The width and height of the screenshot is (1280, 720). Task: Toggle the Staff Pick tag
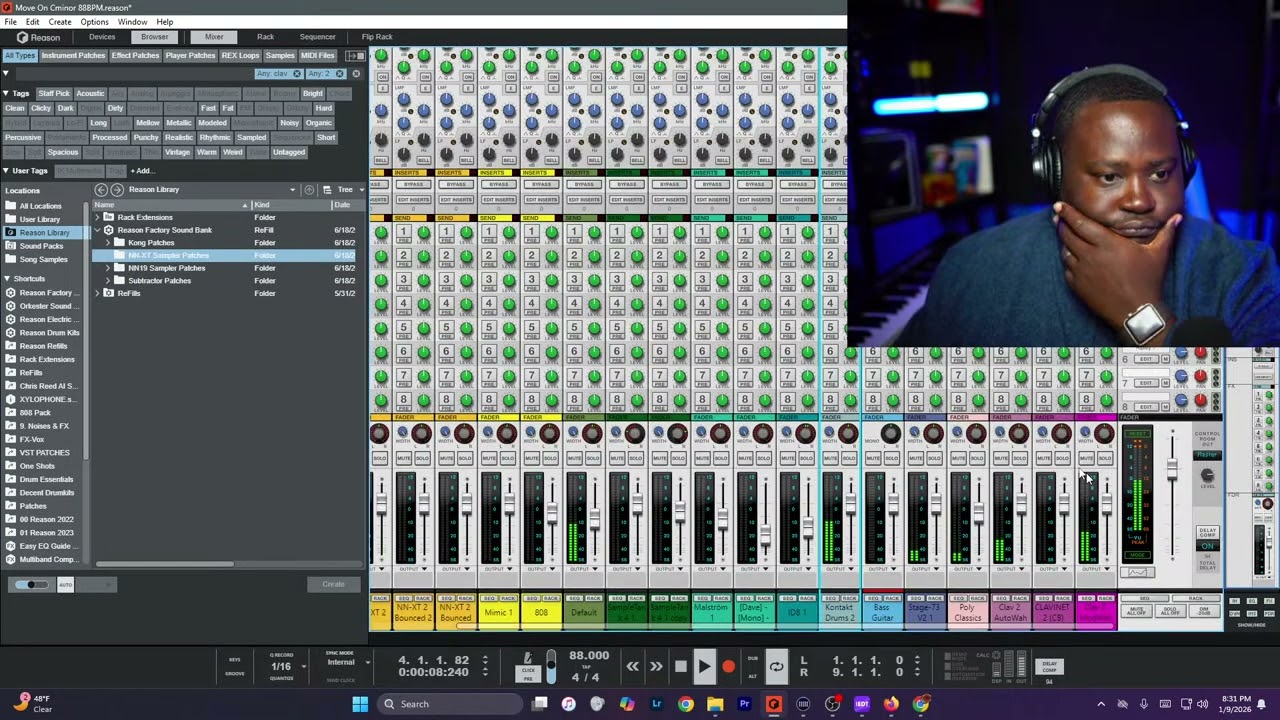[x=54, y=94]
